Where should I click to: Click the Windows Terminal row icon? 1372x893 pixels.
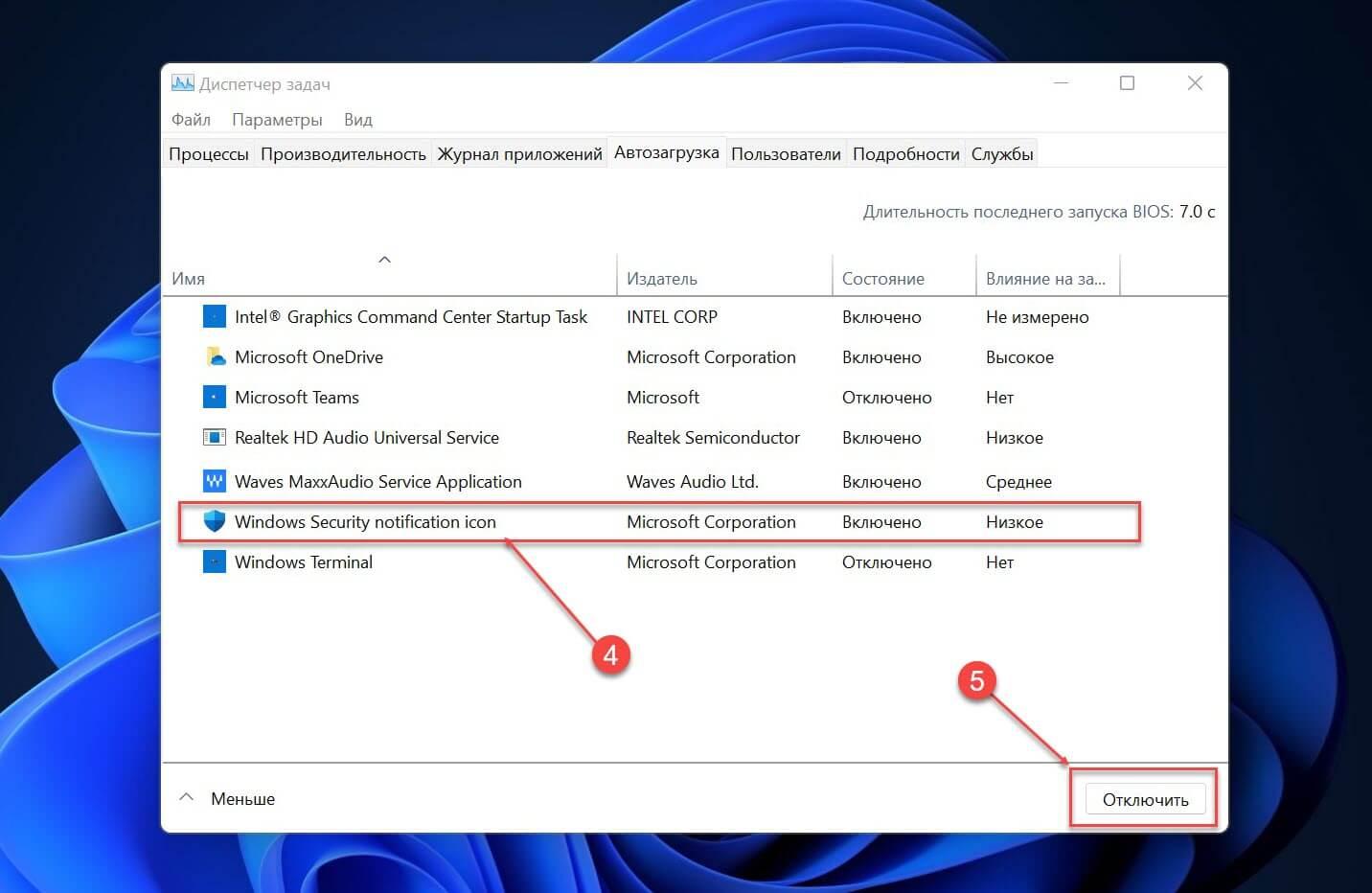tap(215, 561)
